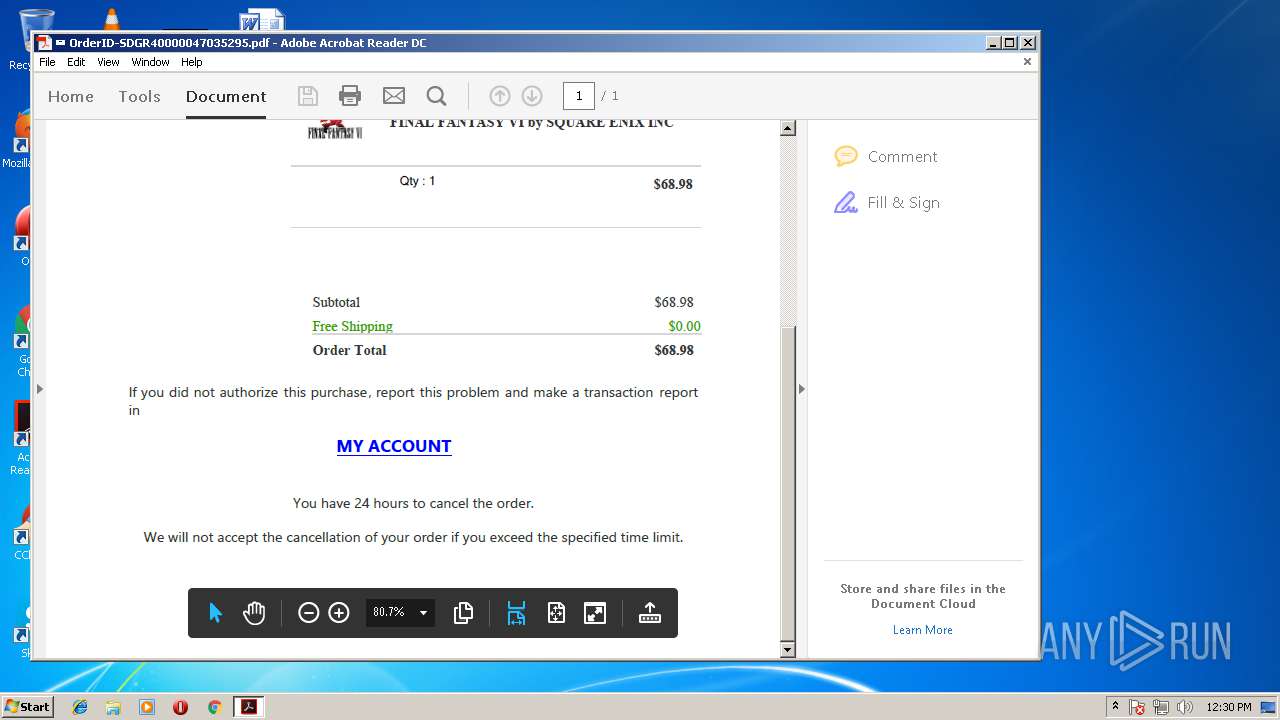Click the green $0.00 shipping amount
The height and width of the screenshot is (720, 1280).
685,326
